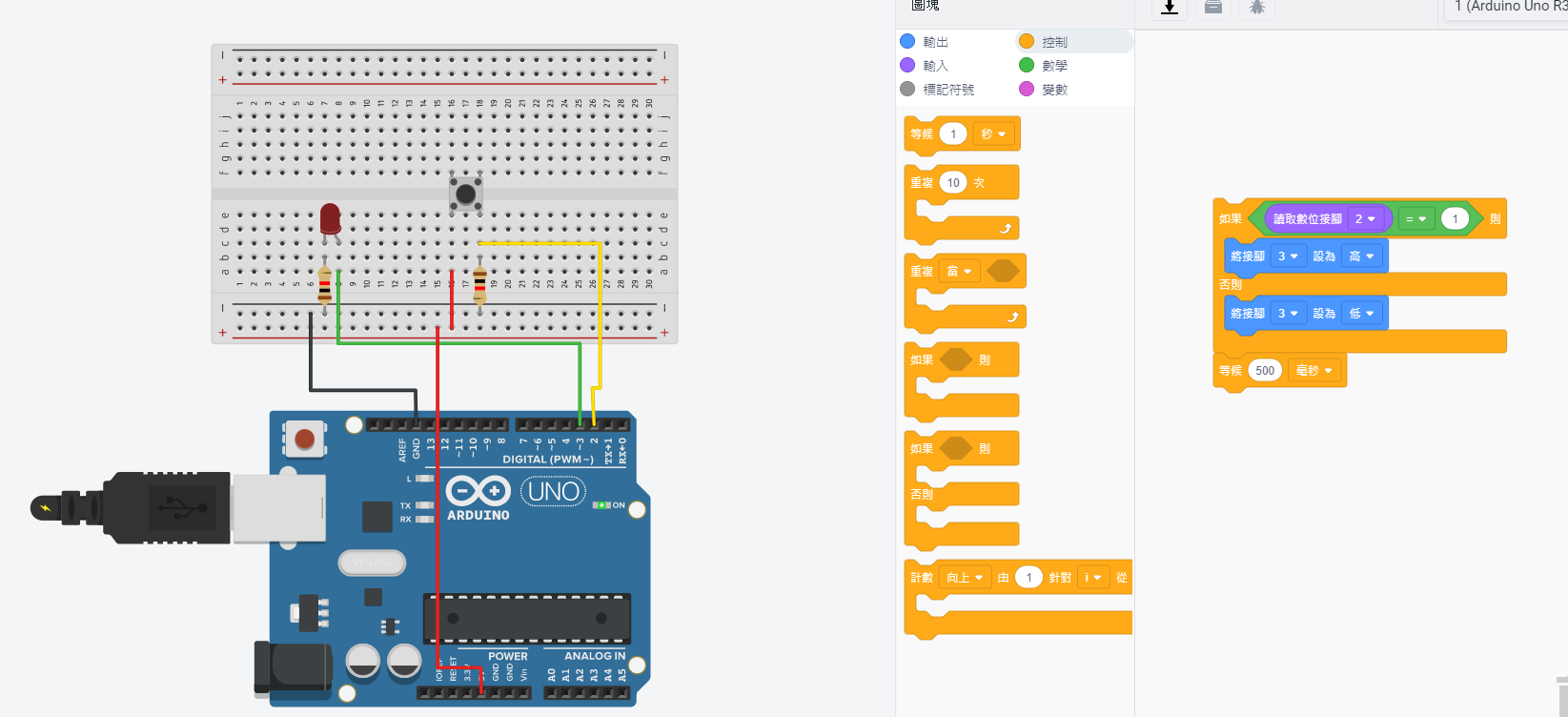Screen dimensions: 1568x717
Task: Select the red LED on breadboard
Action: pos(330,219)
